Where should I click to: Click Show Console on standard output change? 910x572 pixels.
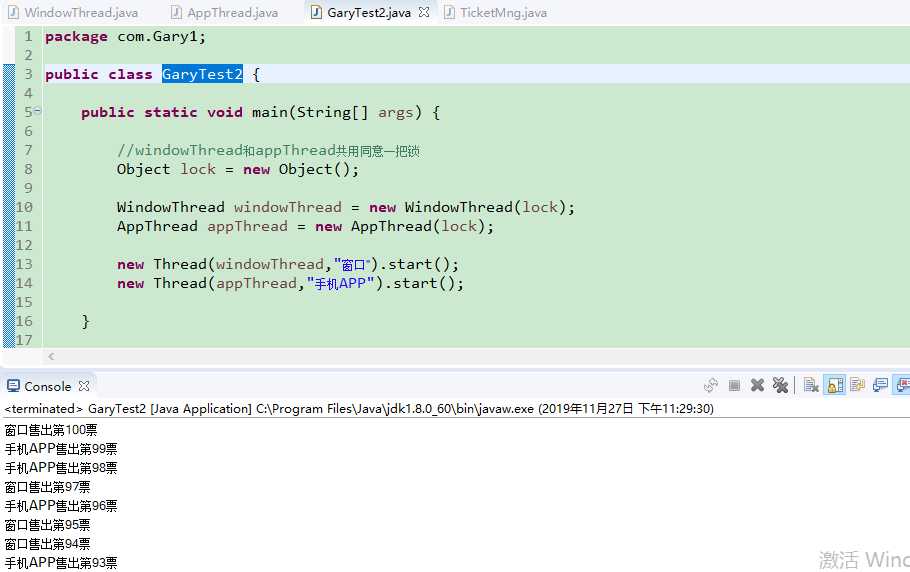880,385
